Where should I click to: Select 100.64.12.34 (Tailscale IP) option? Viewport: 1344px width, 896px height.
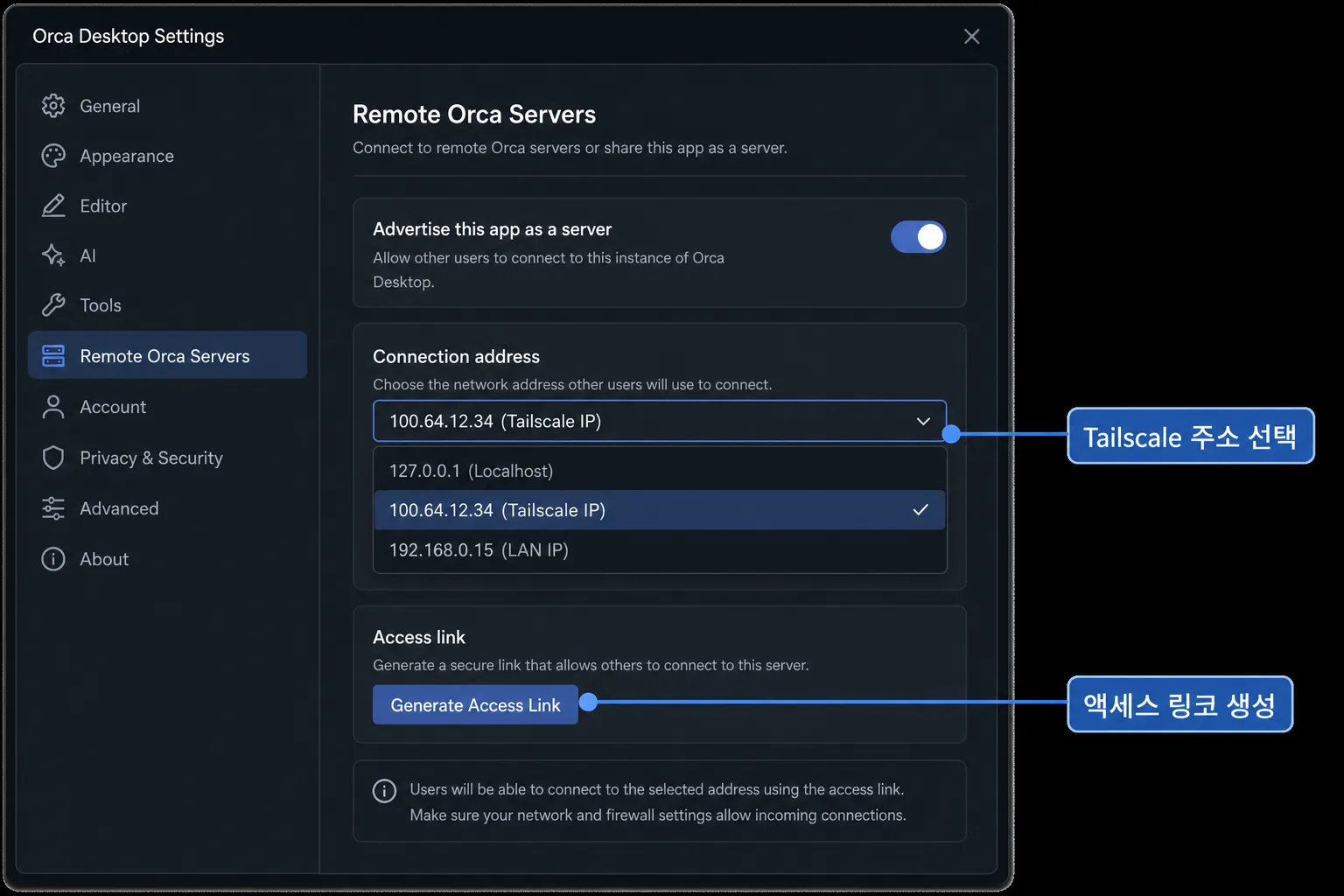point(660,510)
